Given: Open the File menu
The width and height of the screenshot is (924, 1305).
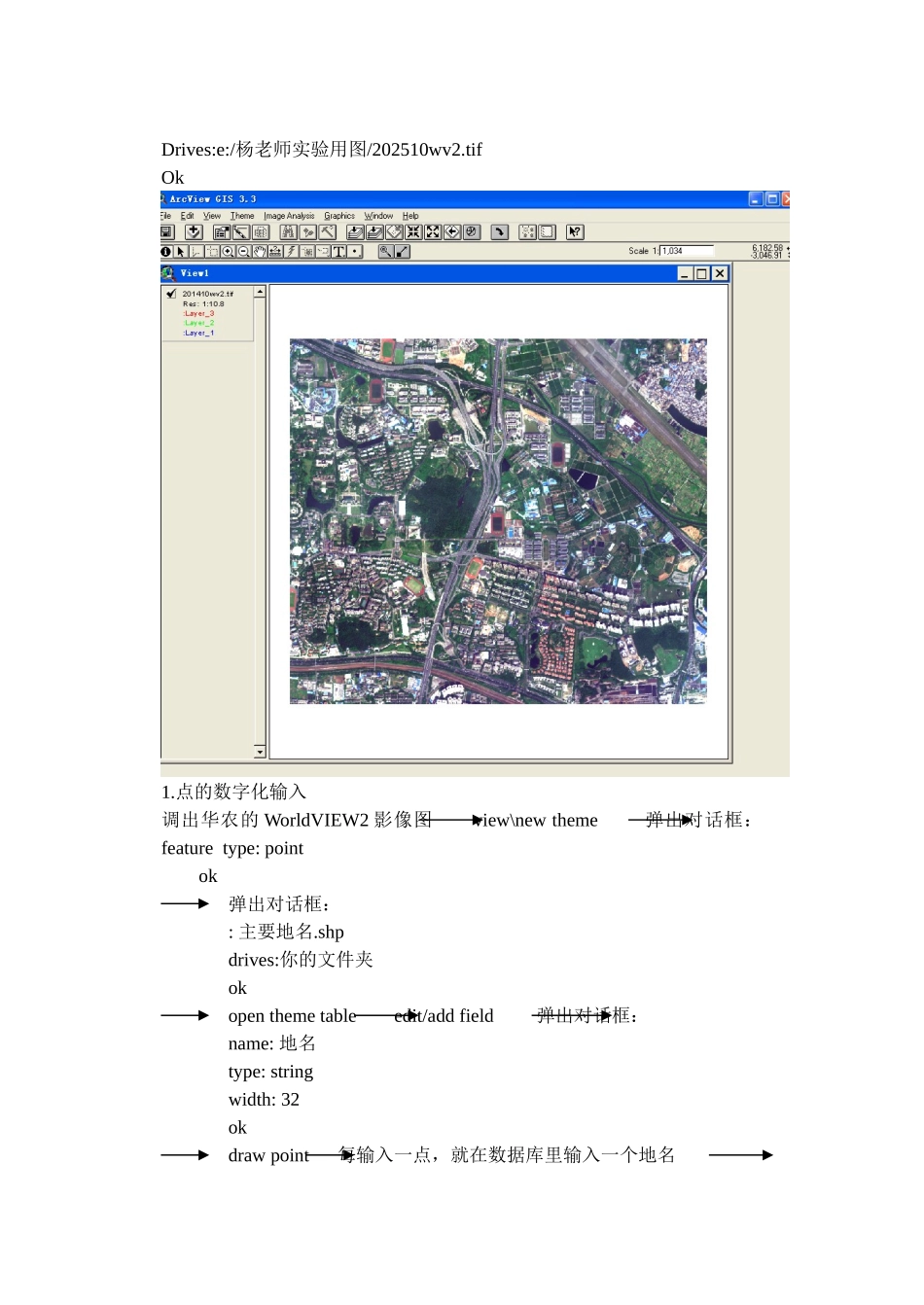Looking at the screenshot, I should tap(165, 216).
